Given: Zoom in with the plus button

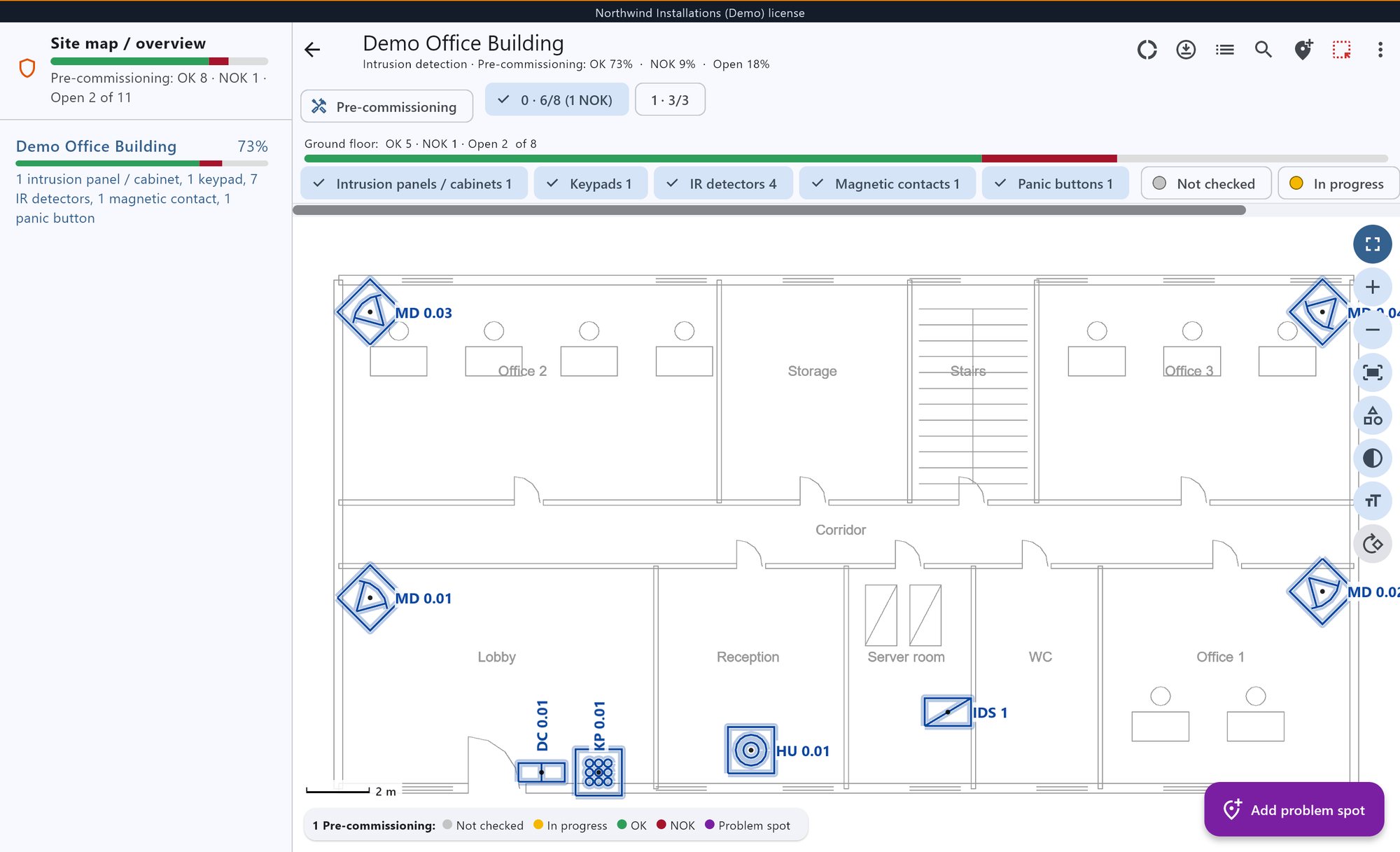Looking at the screenshot, I should [x=1372, y=287].
